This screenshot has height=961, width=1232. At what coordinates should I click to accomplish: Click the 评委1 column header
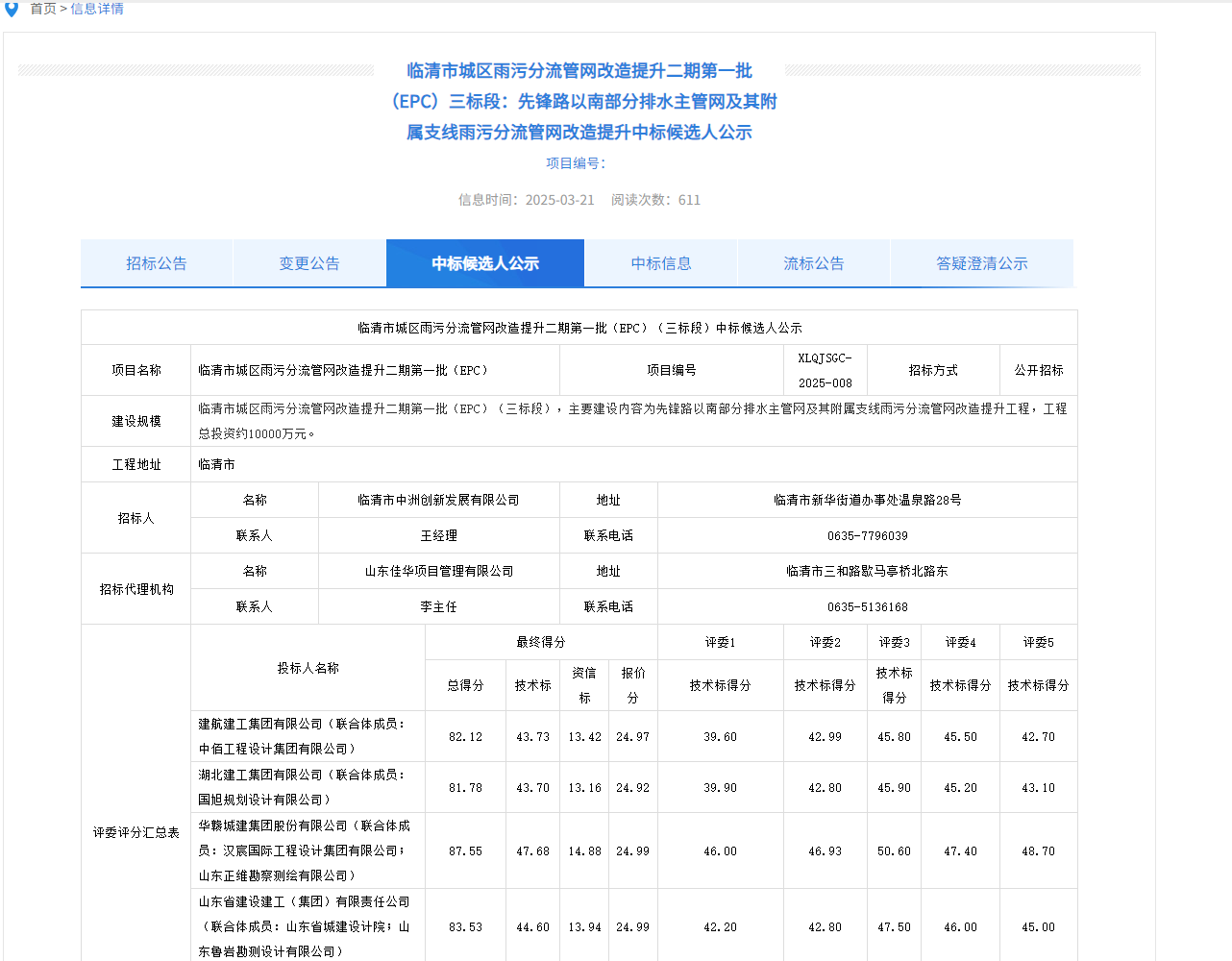pyautogui.click(x=721, y=642)
